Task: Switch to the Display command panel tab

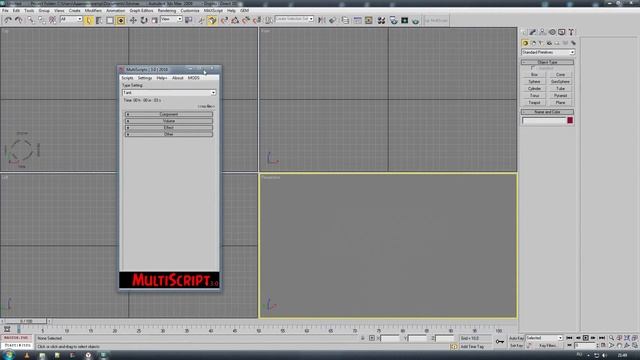Action: pos(562,32)
